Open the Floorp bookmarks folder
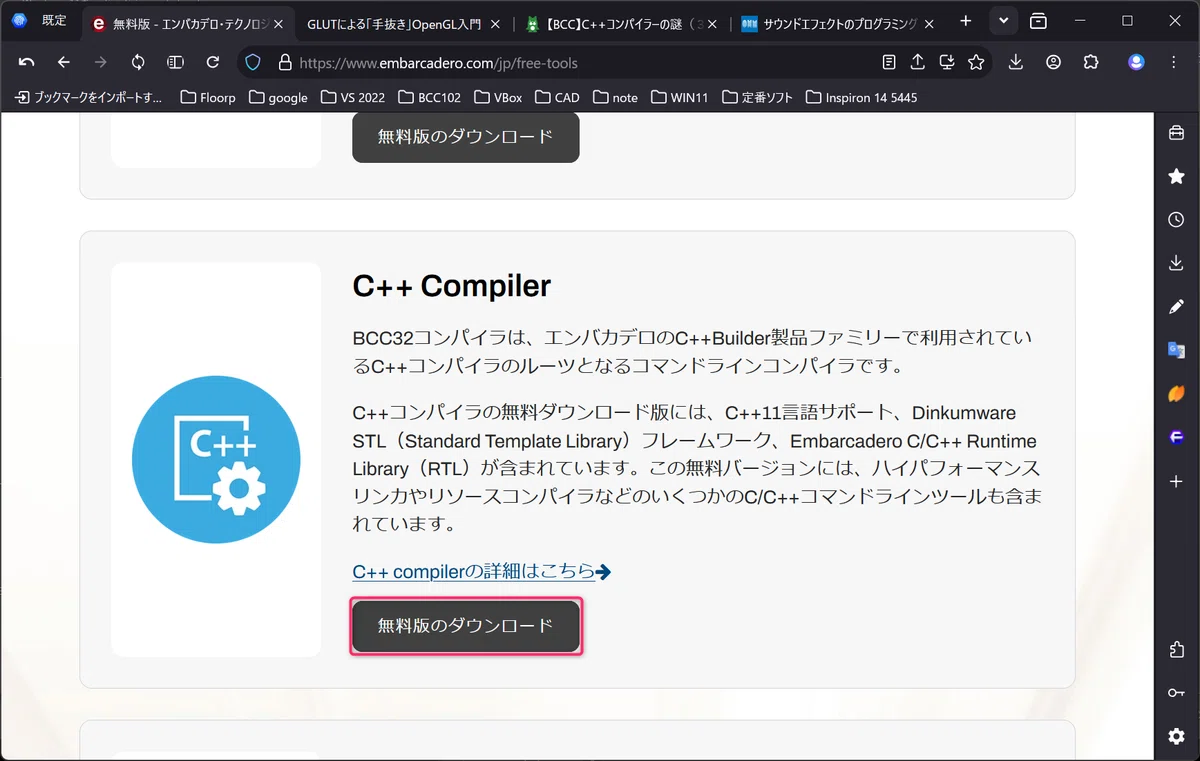Screen dimensions: 1200x761 point(208,97)
